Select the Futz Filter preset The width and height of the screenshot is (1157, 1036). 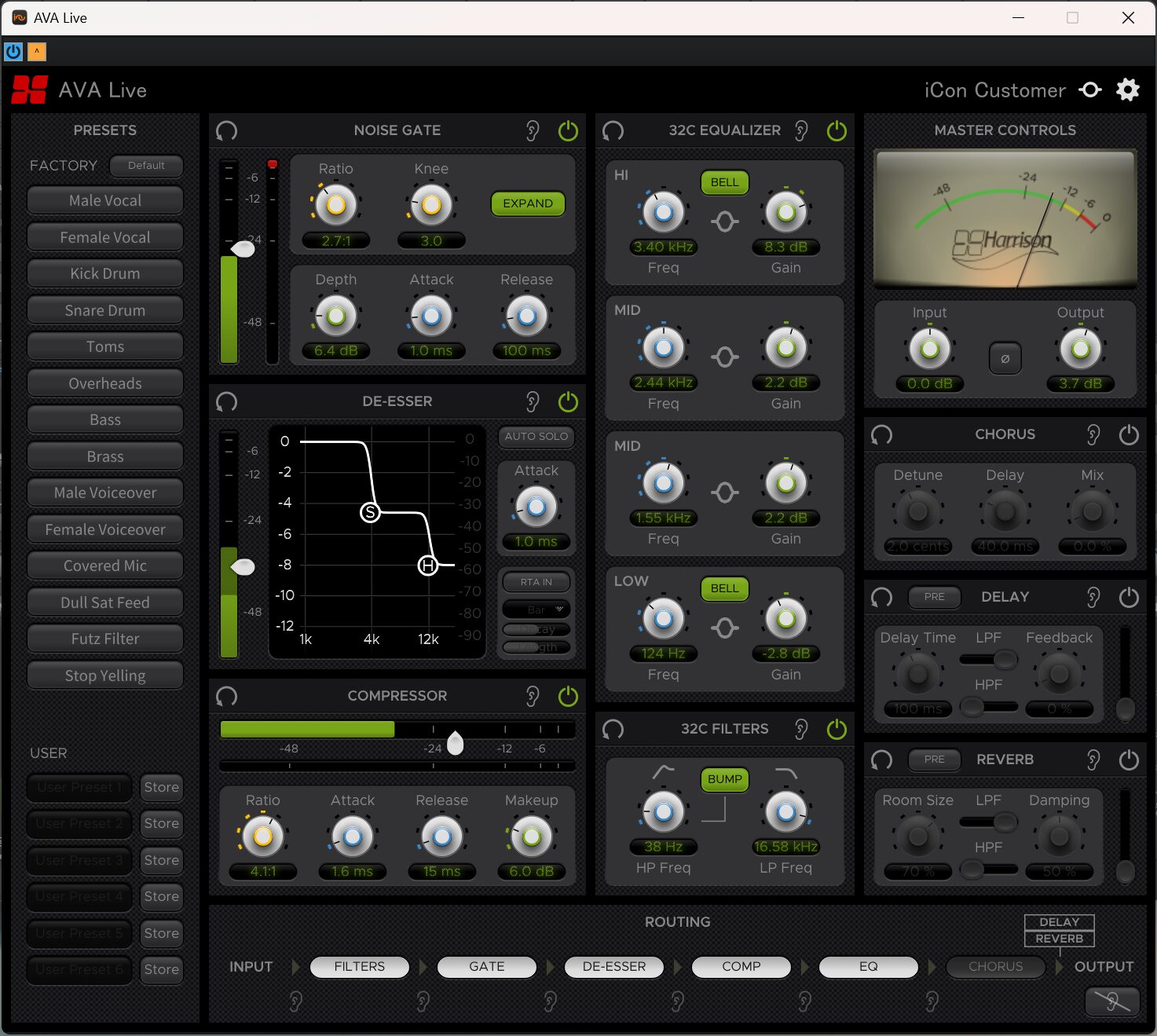105,639
